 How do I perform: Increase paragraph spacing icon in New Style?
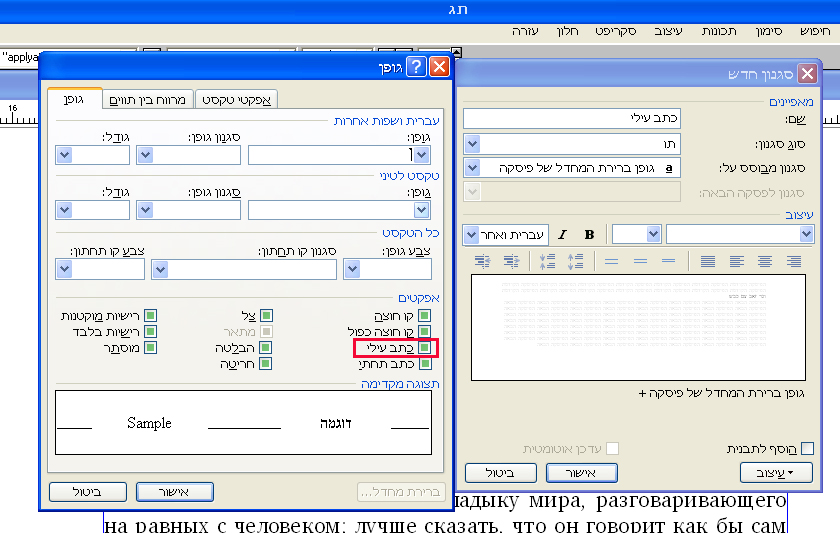coord(575,261)
